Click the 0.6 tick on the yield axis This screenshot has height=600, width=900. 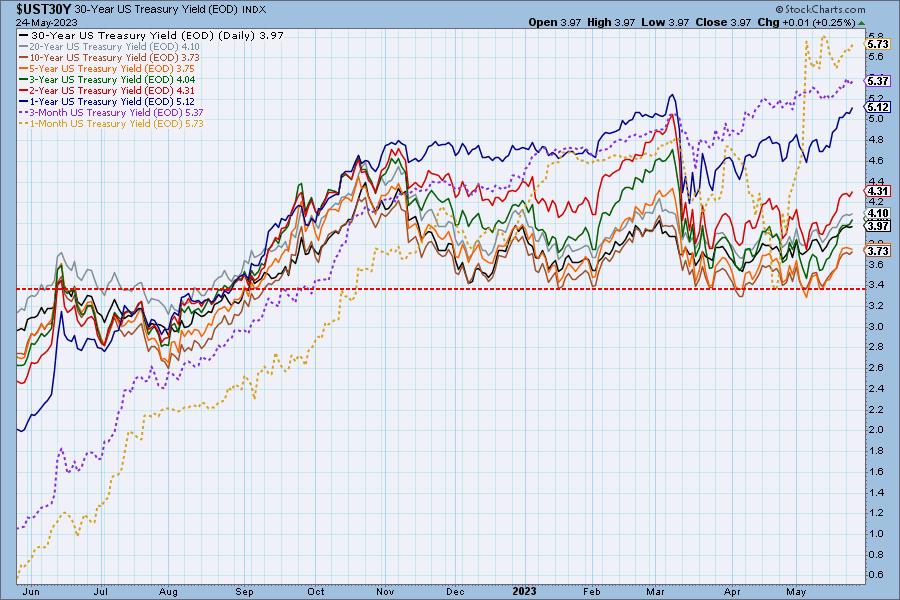tap(876, 575)
